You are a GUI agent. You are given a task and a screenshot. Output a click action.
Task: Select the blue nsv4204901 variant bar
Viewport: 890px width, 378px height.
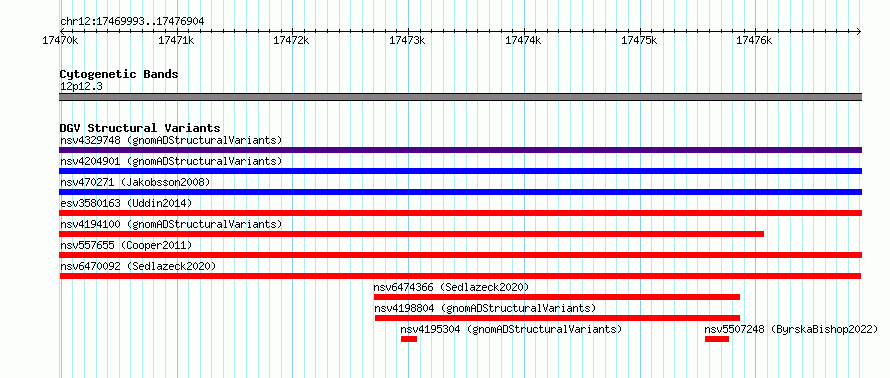pyautogui.click(x=460, y=171)
